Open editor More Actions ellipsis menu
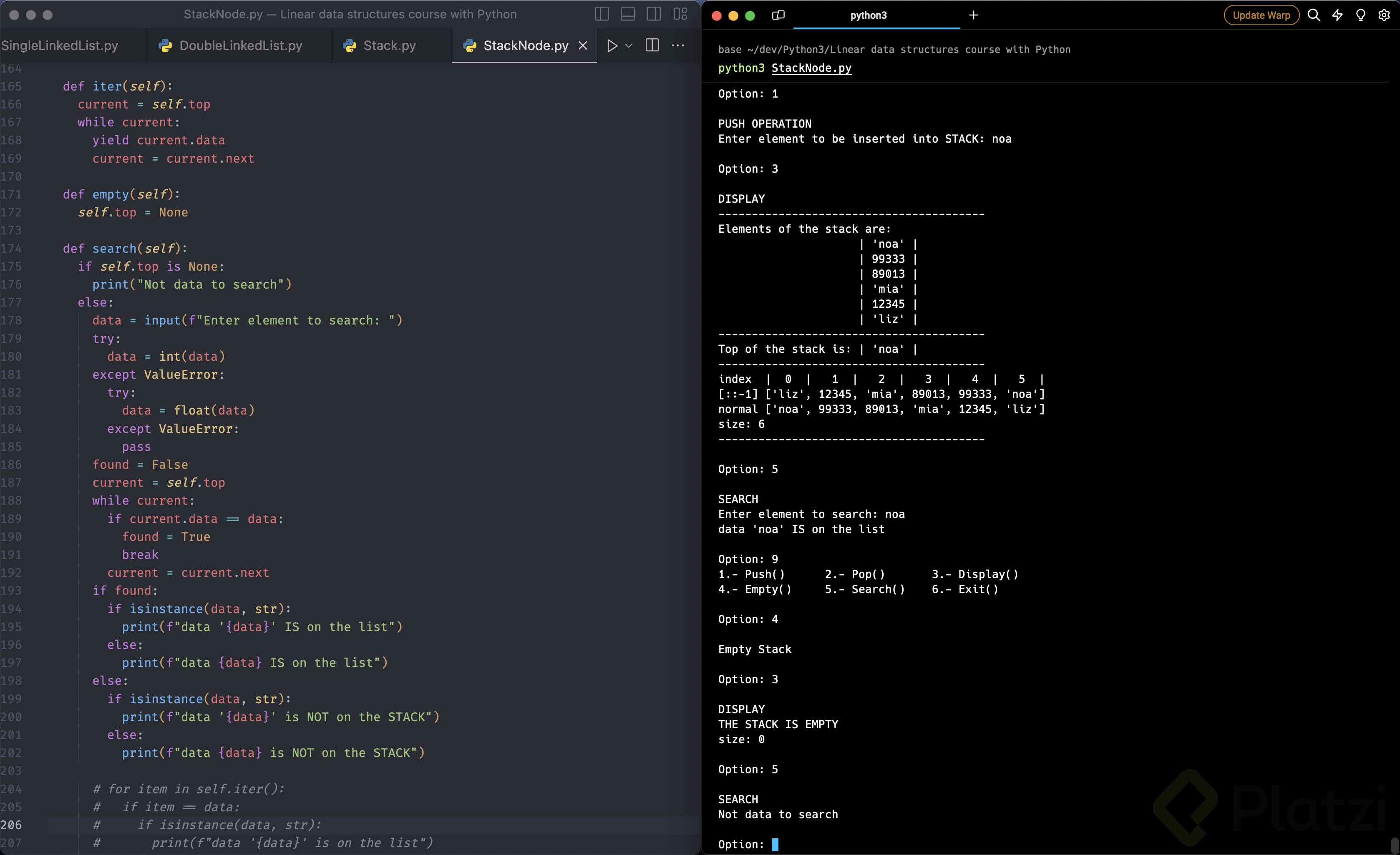The width and height of the screenshot is (1400, 855). coord(678,45)
